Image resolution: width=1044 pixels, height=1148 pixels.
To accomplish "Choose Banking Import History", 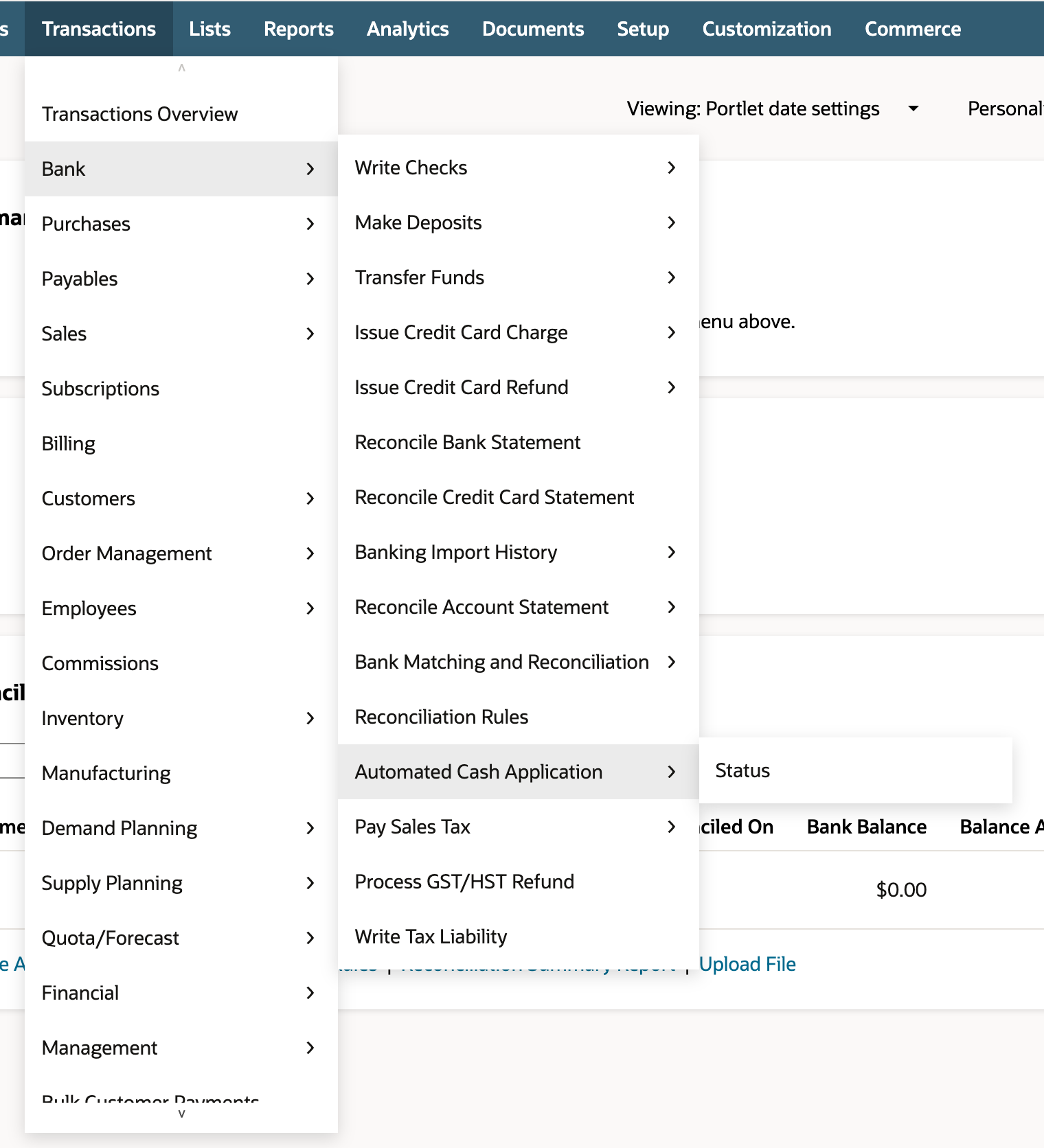I will 519,552.
